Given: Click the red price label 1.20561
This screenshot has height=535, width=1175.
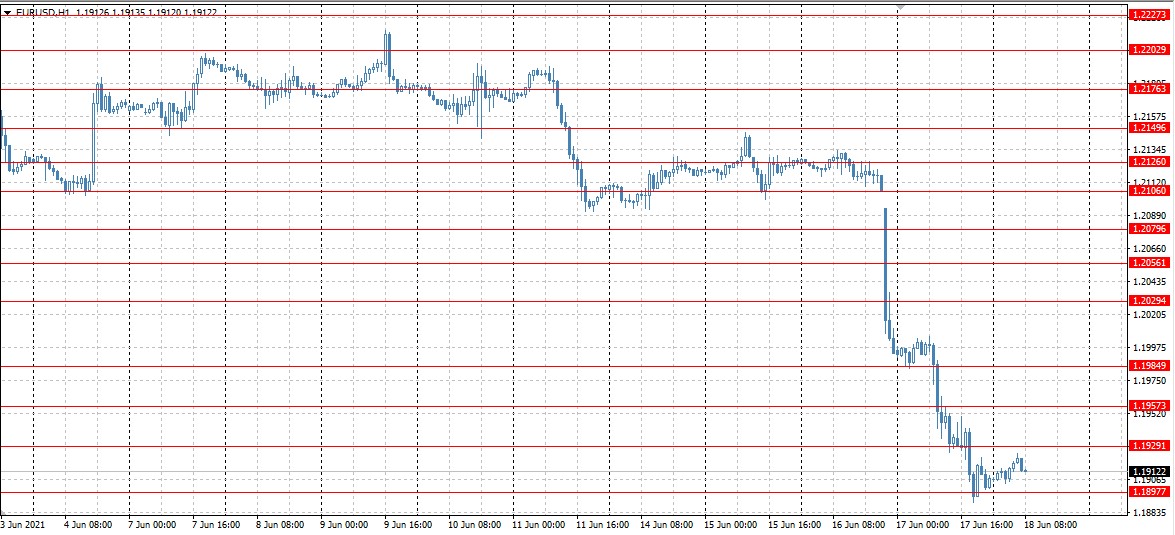Looking at the screenshot, I should [x=1150, y=263].
